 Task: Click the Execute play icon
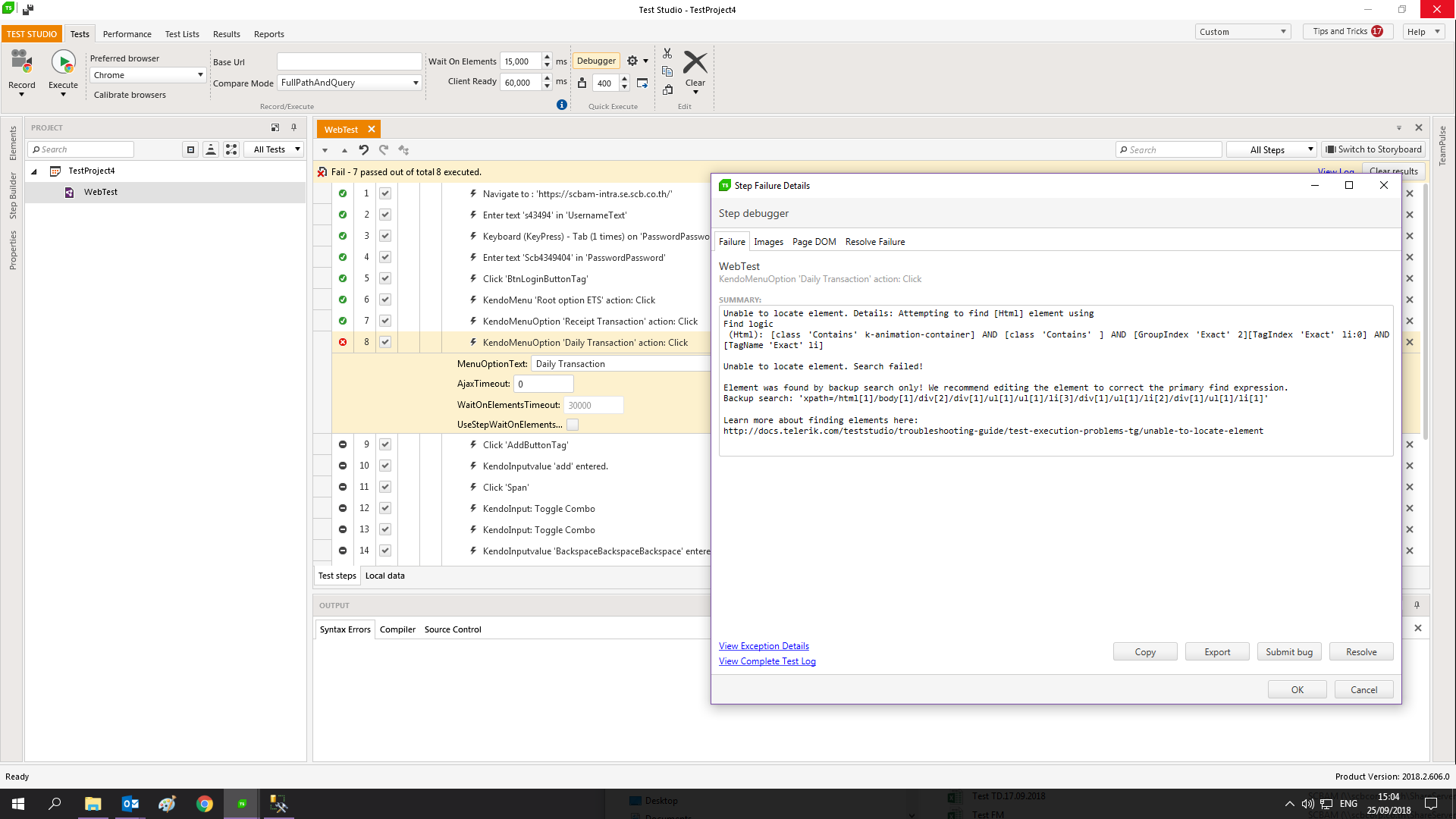click(x=63, y=63)
